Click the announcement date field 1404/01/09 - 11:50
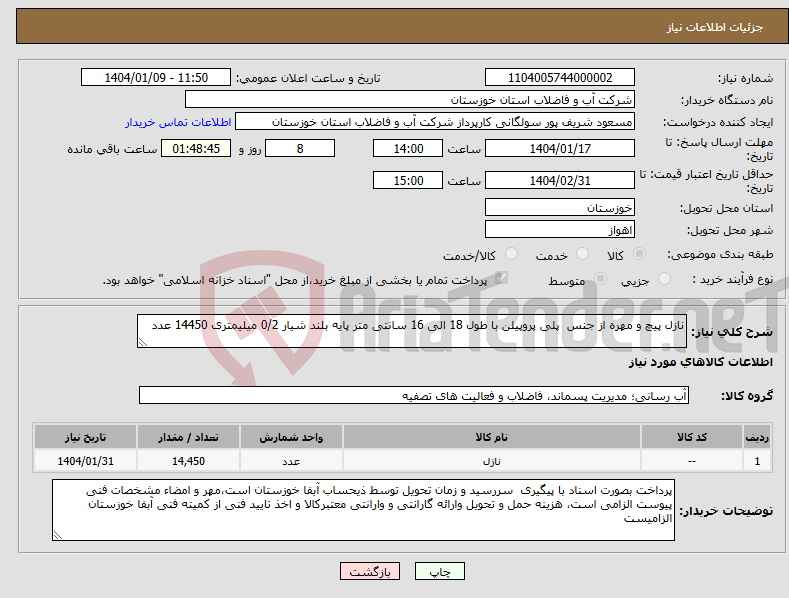This screenshot has height=598, width=789. pyautogui.click(x=155, y=78)
